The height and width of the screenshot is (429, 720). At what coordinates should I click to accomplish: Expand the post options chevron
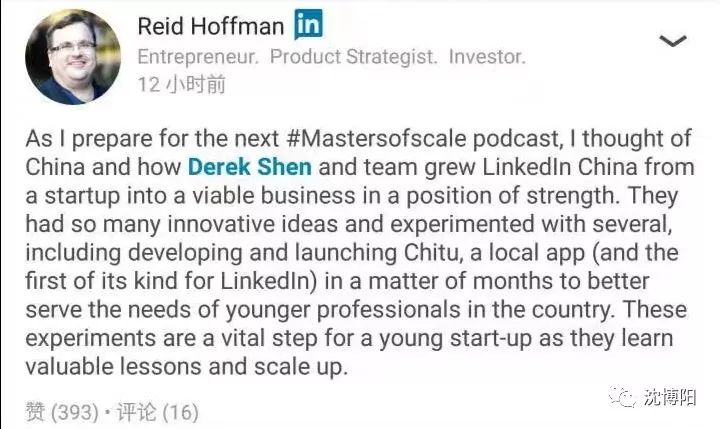click(673, 41)
